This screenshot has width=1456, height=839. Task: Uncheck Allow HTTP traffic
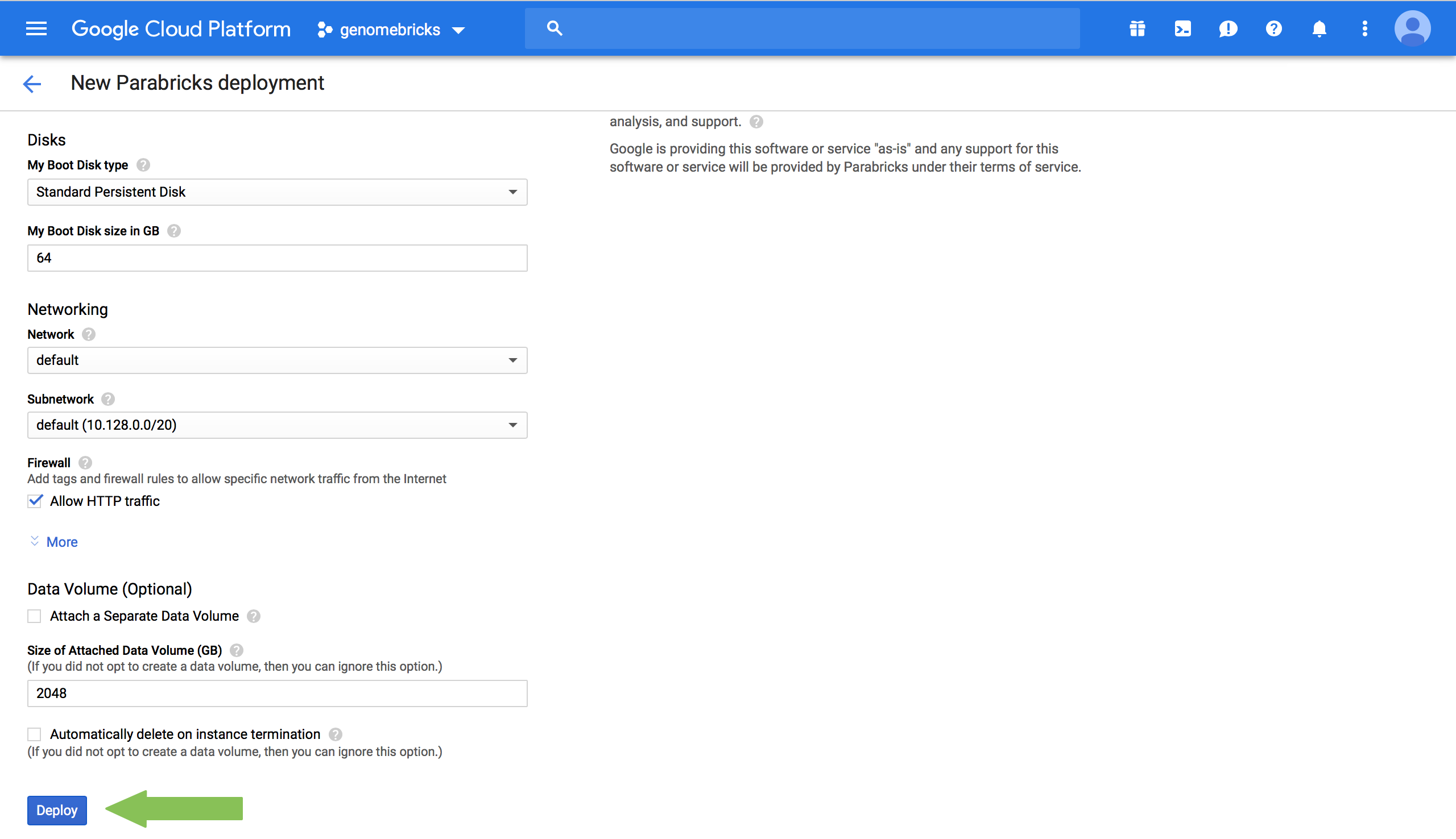tap(35, 501)
